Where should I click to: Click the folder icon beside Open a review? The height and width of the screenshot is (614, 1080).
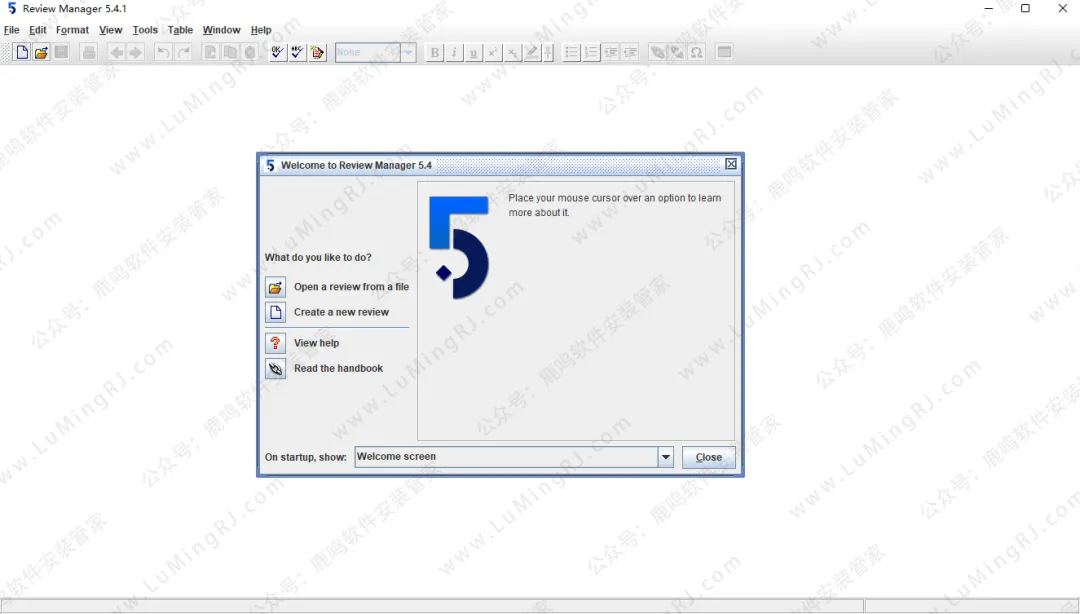tap(276, 287)
